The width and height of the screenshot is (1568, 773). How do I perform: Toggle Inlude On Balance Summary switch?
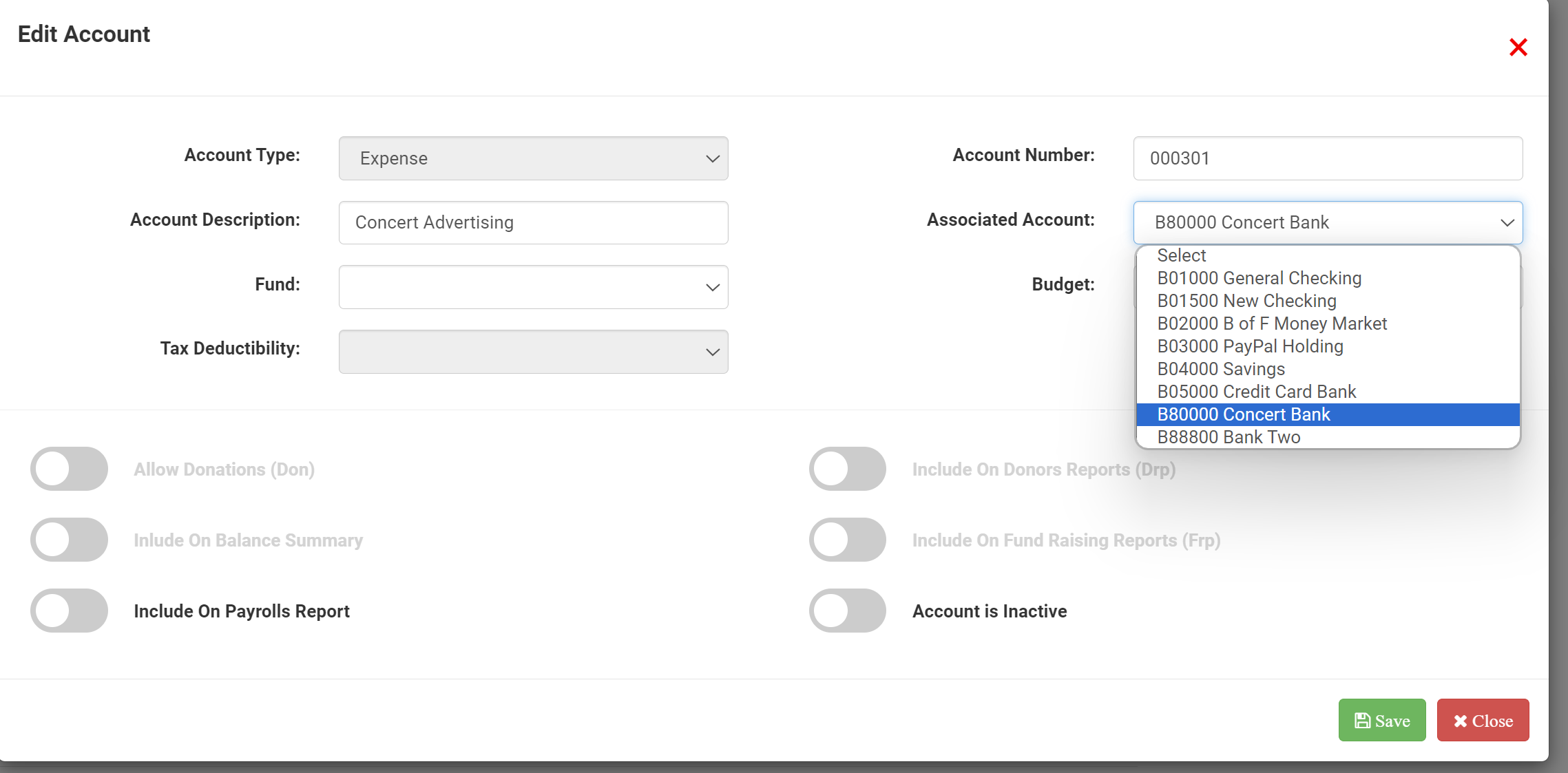69,540
